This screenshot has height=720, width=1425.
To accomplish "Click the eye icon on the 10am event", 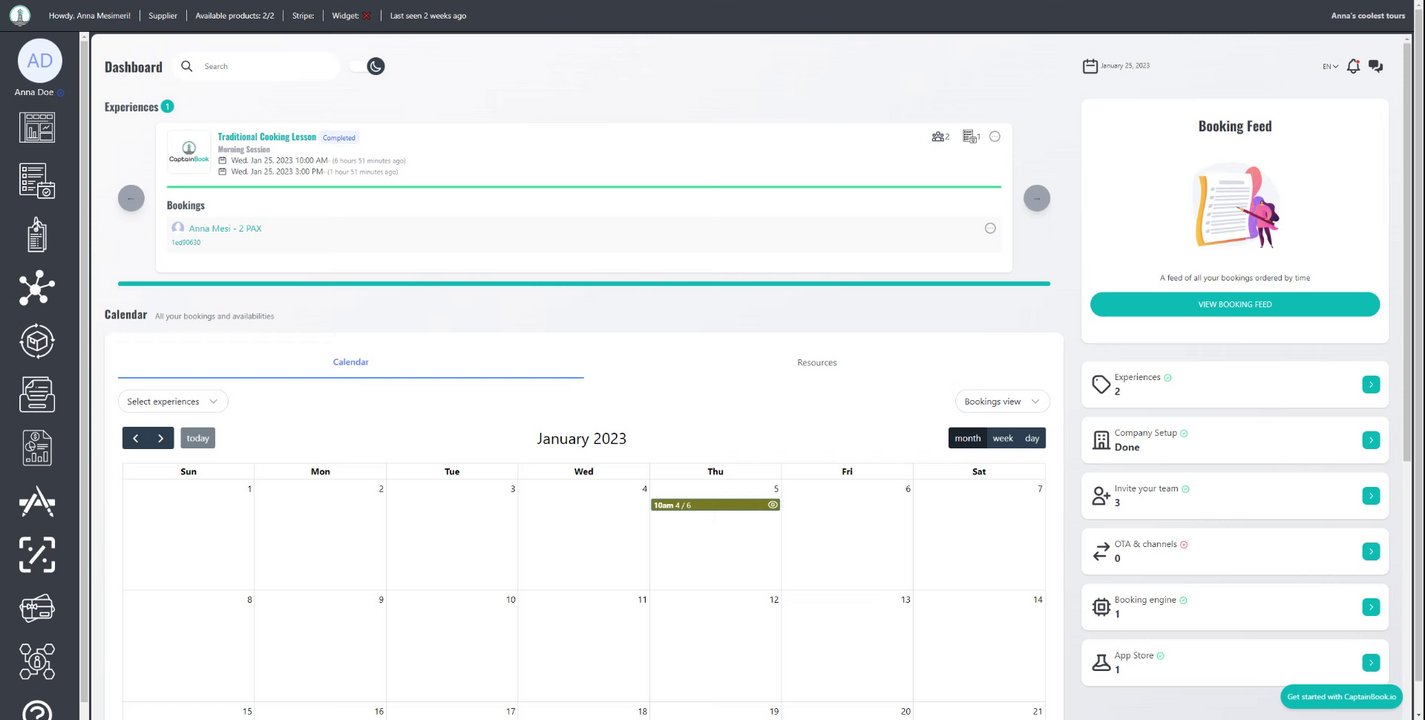I will click(772, 505).
